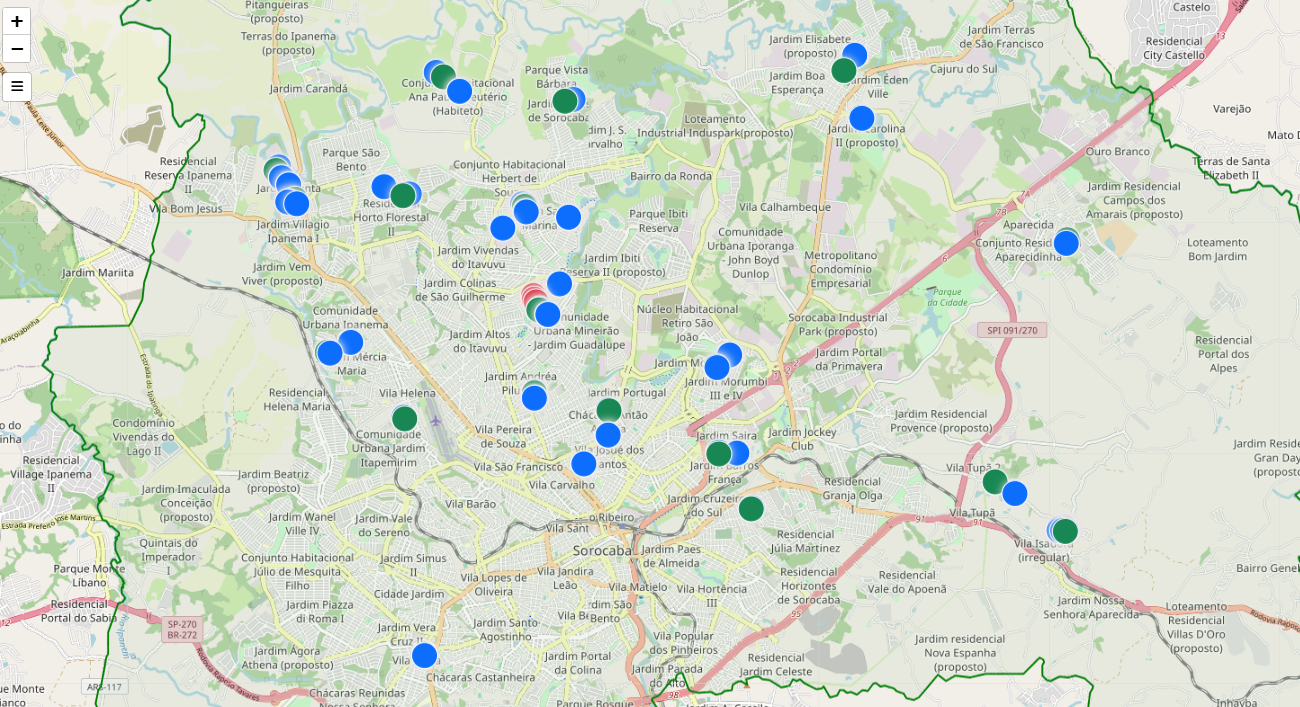Click blue marker near Chácaras Castanheira
Image resolution: width=1300 pixels, height=707 pixels.
pyautogui.click(x=425, y=656)
